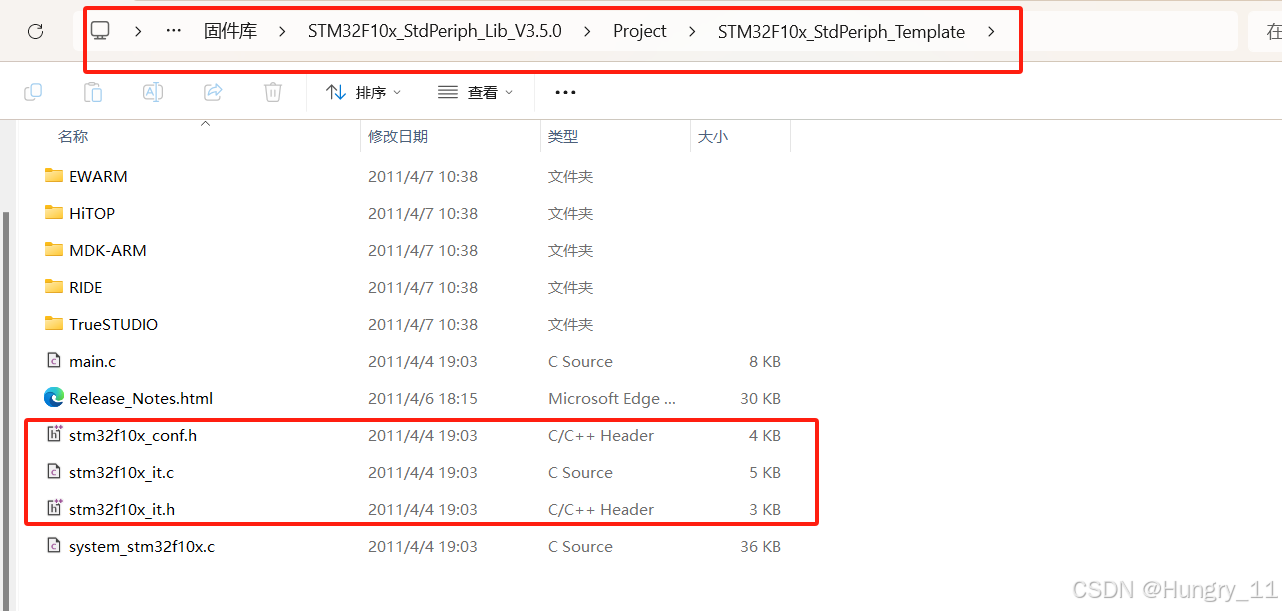Click the main.c file icon
Viewport: 1282px width, 611px height.
(54, 361)
